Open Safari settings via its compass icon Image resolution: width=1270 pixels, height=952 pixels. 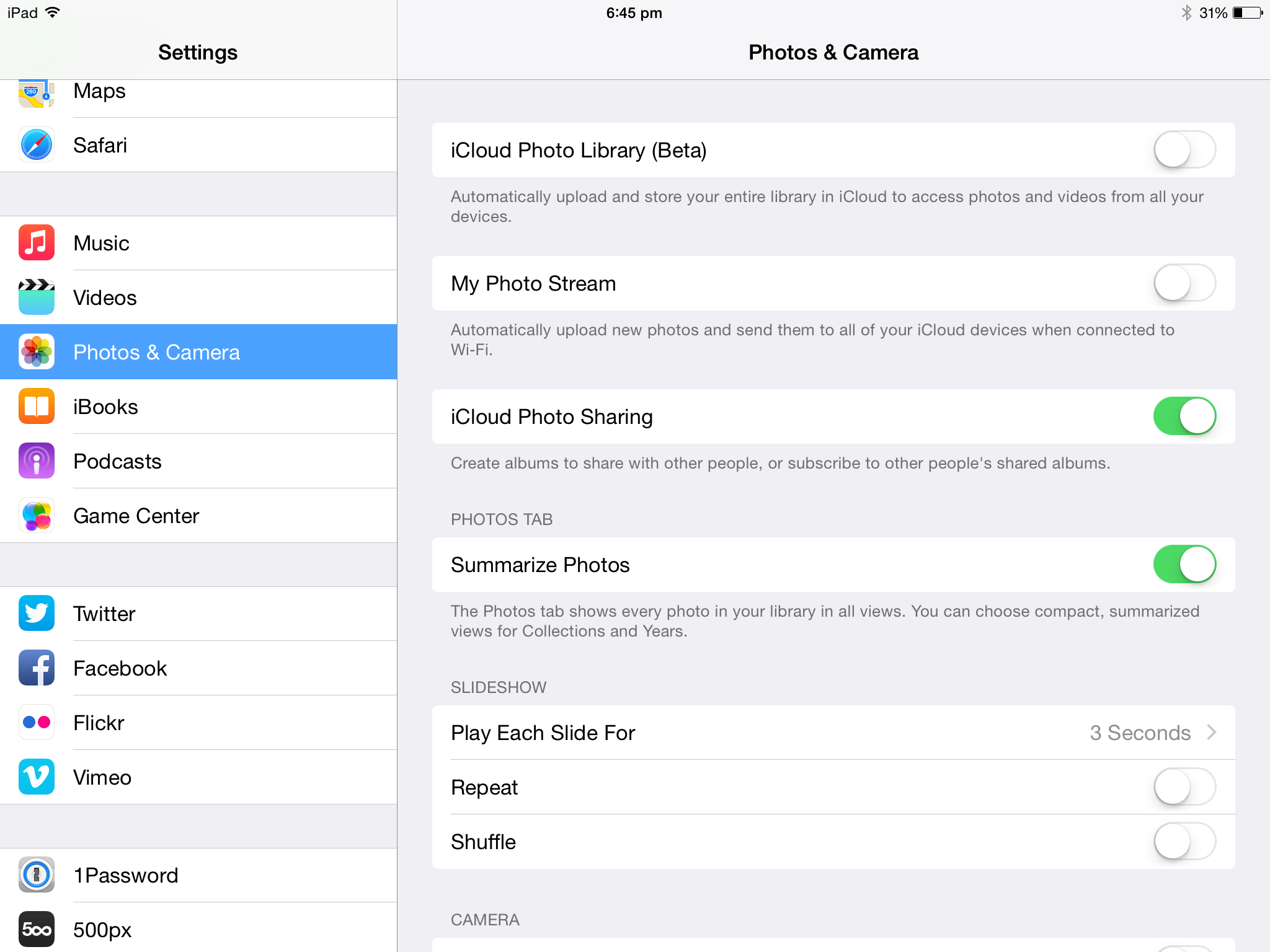tap(37, 145)
